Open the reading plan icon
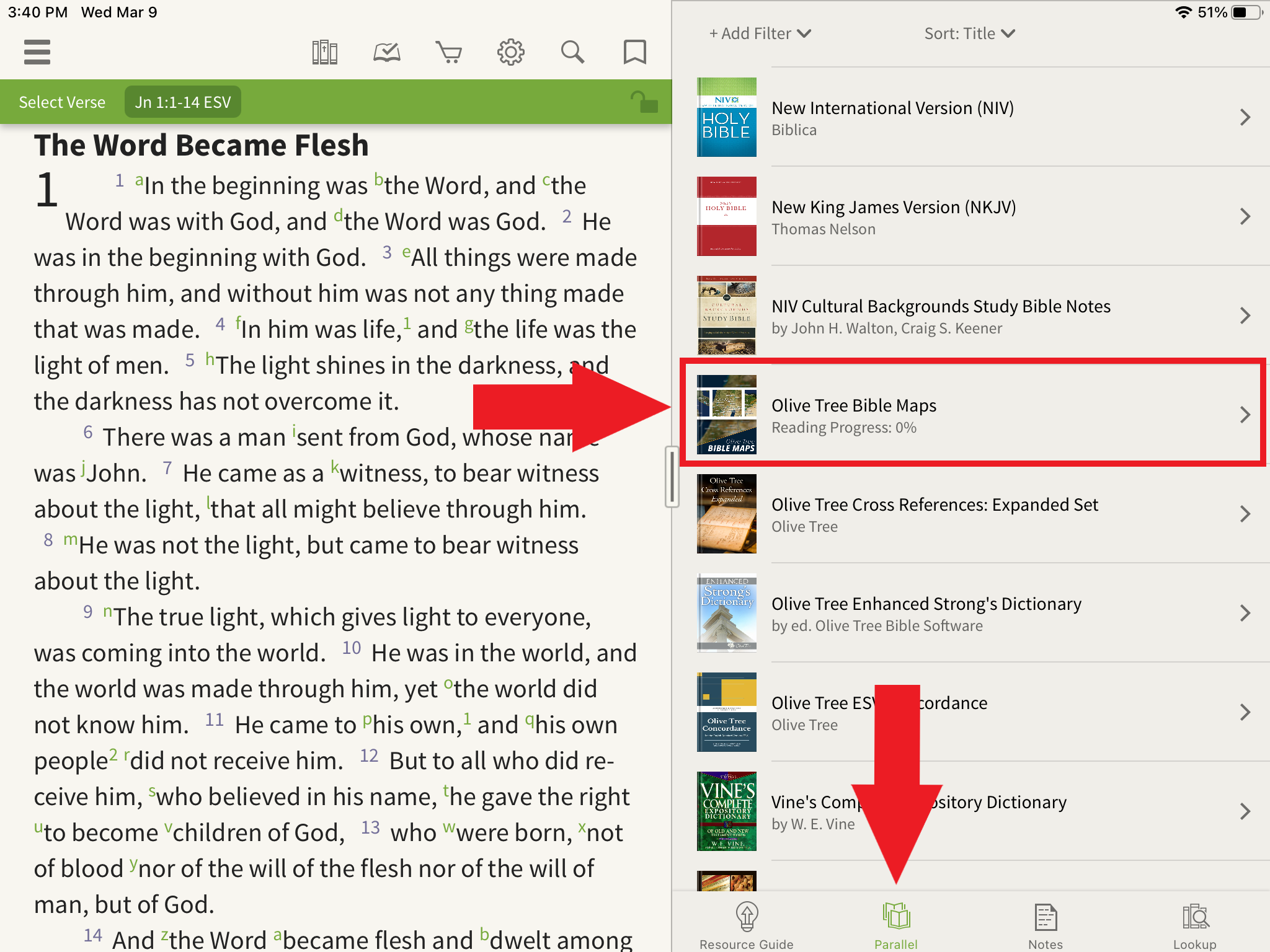The image size is (1270, 952). coord(386,52)
